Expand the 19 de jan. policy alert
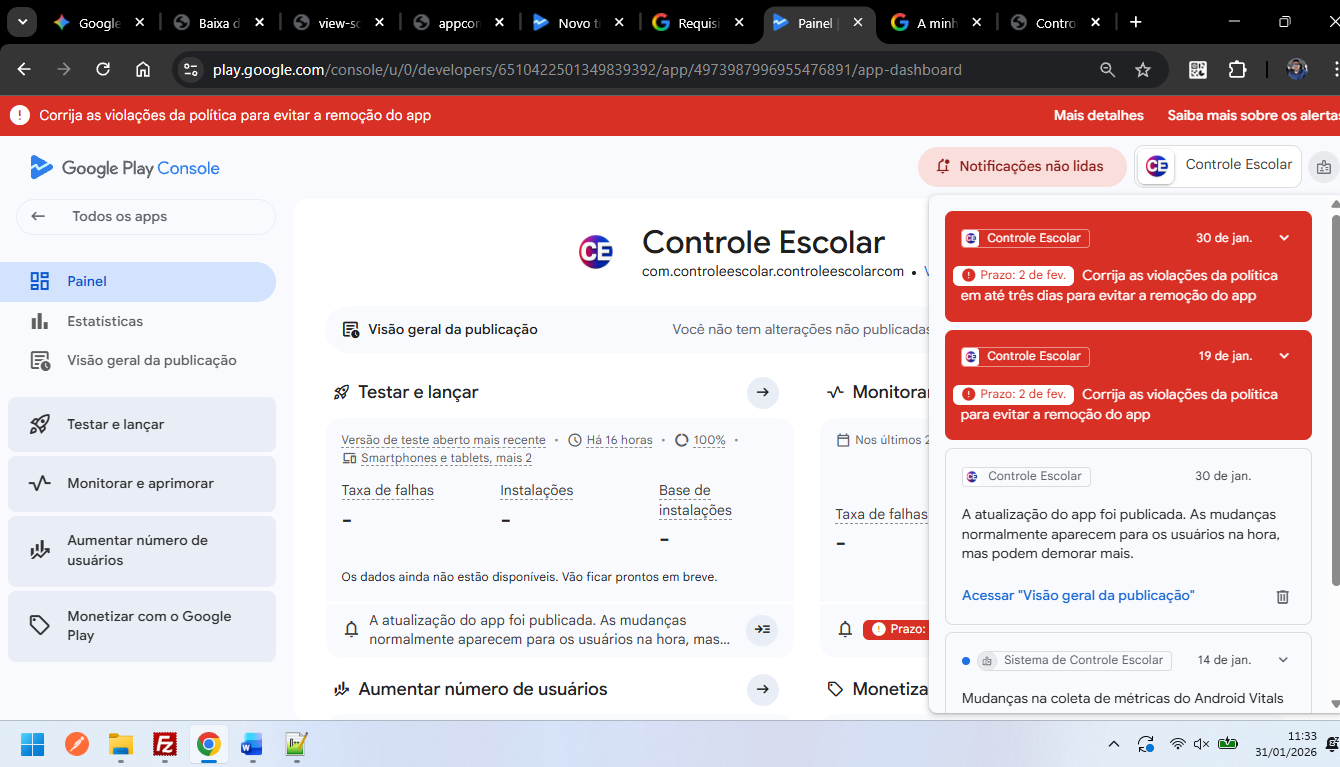The image size is (1340, 767). pyautogui.click(x=1284, y=356)
